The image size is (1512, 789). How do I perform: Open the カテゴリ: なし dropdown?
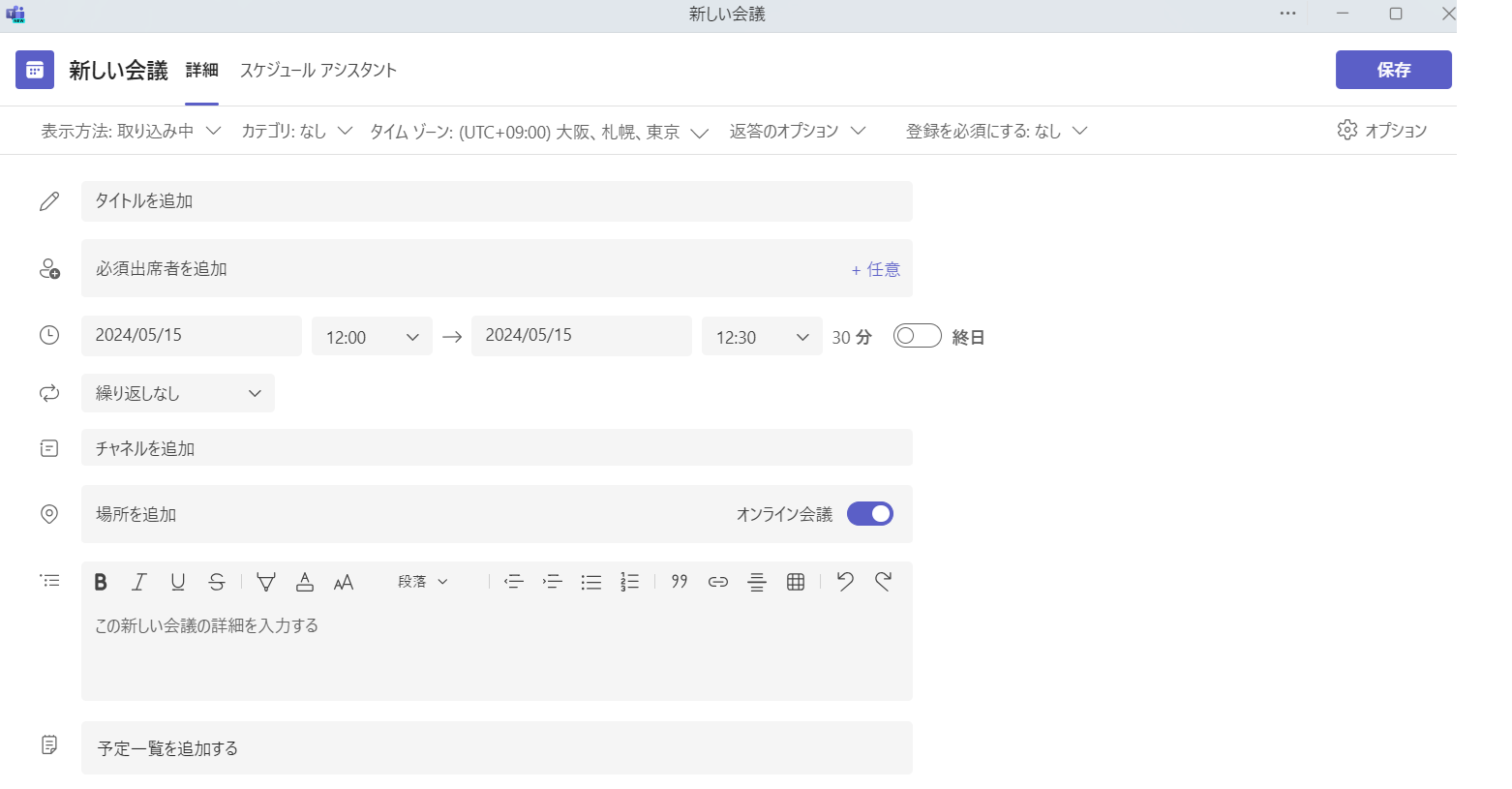296,131
